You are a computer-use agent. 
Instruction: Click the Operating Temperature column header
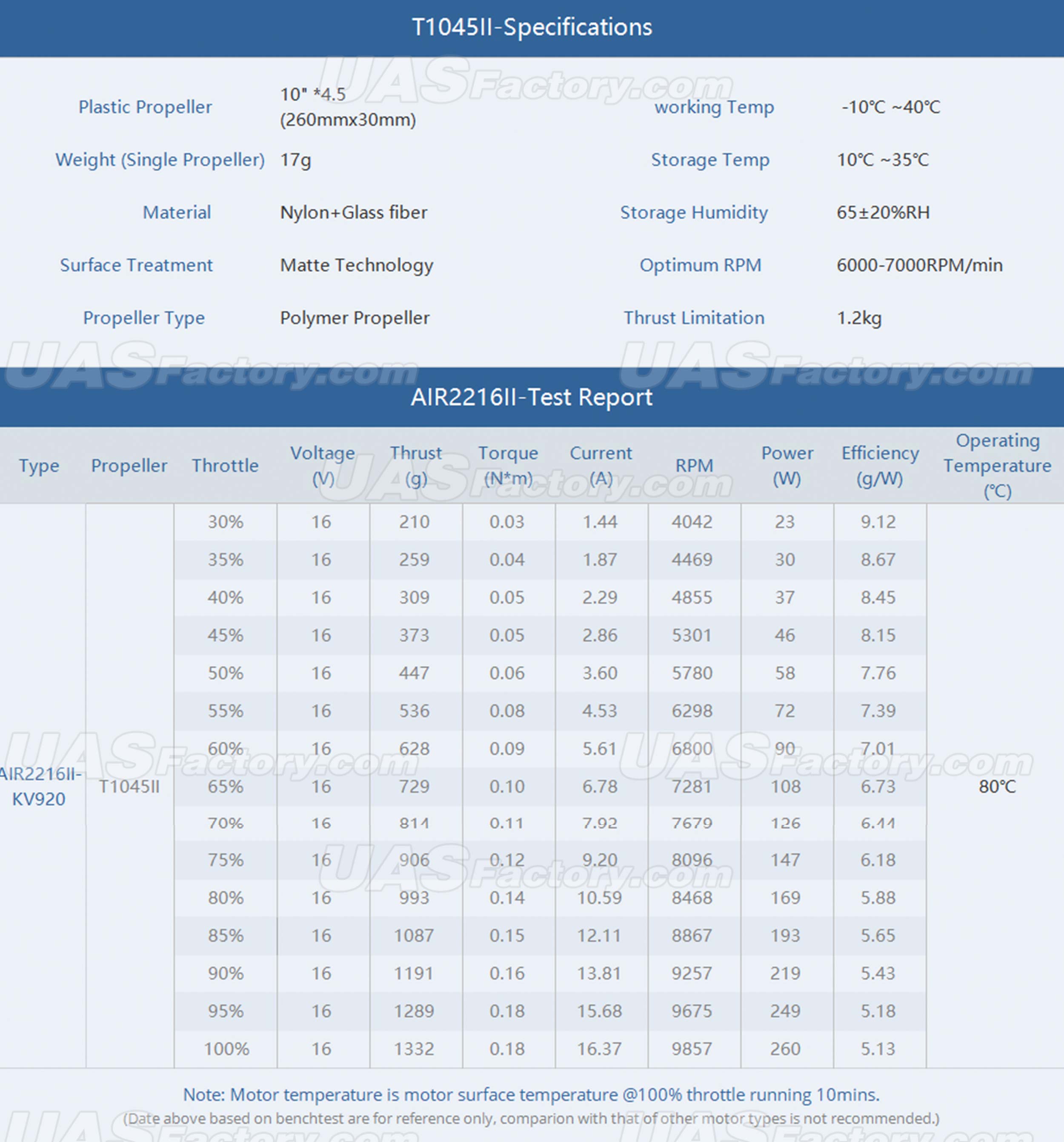coord(997,465)
